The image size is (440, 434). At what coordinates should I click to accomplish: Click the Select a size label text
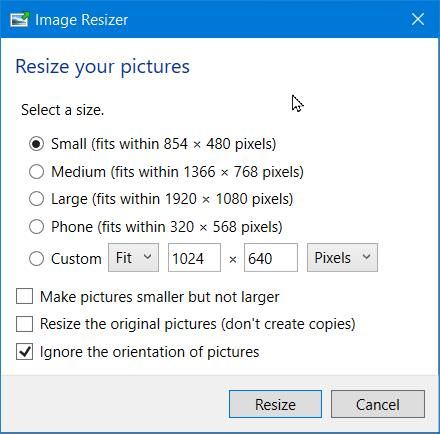click(x=63, y=110)
